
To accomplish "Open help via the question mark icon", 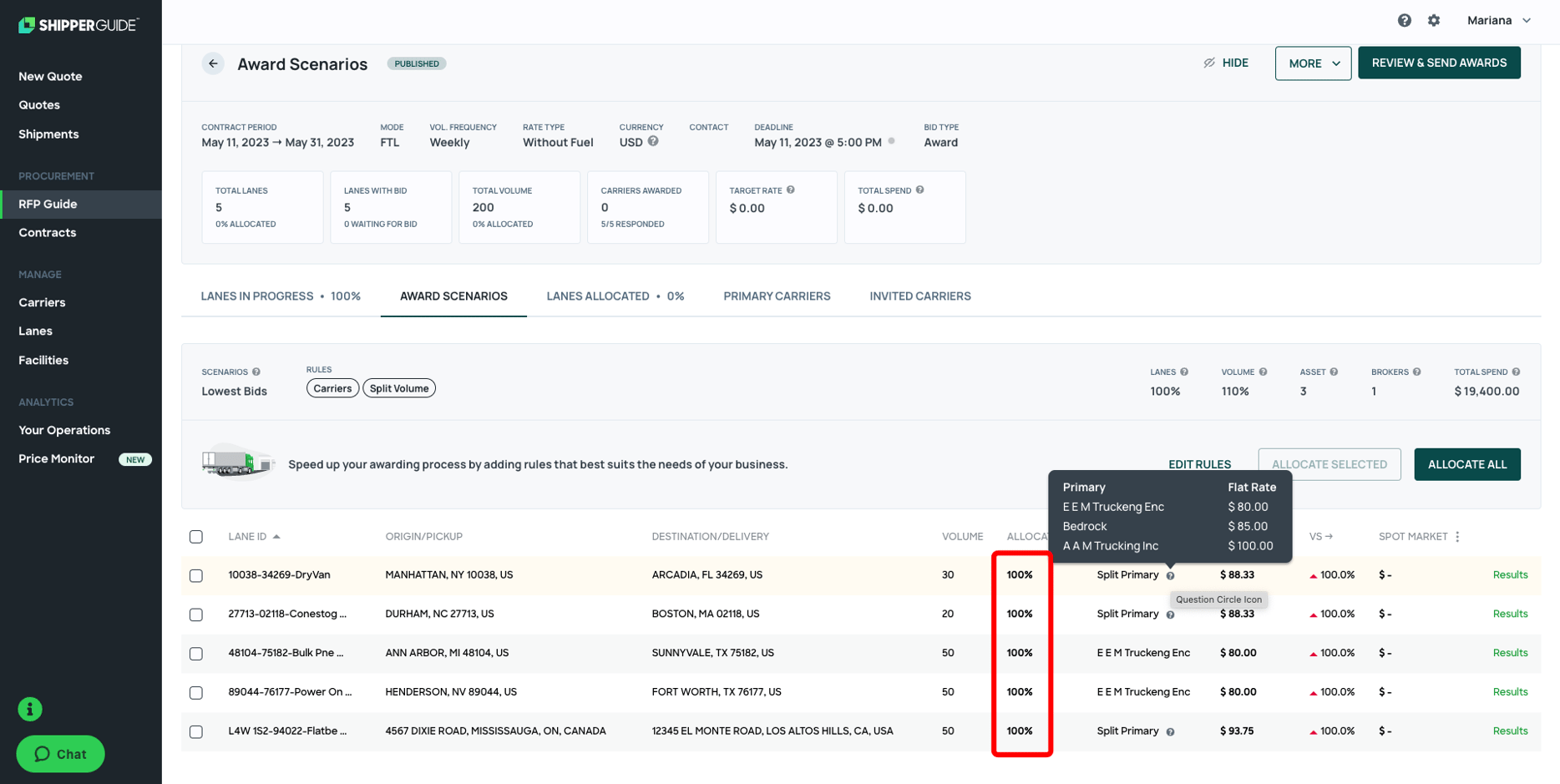I will (1405, 20).
